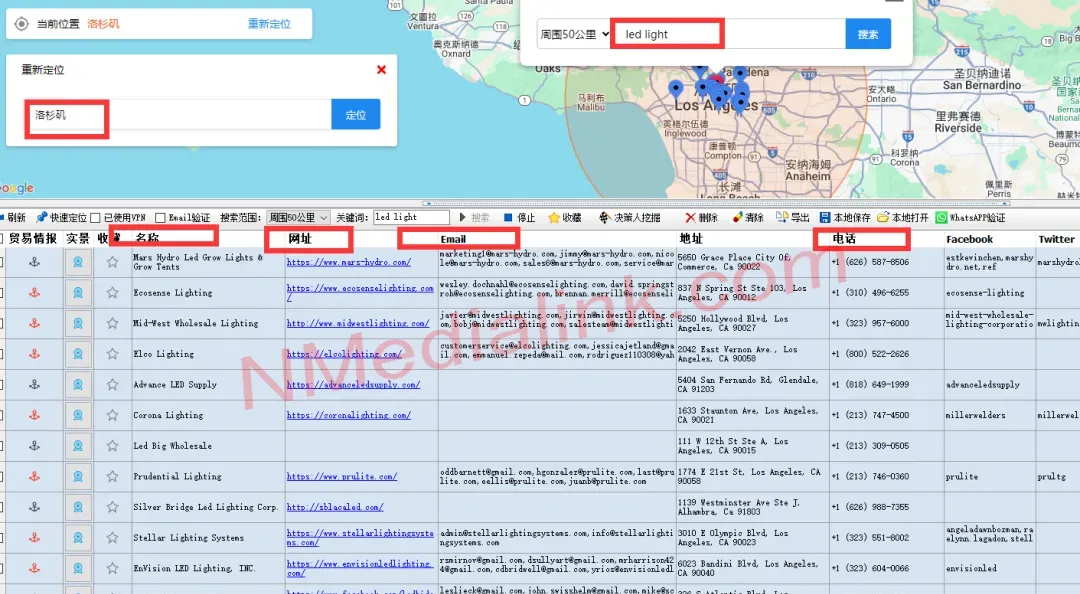Open the elcolighting.com website link
1080x594 pixels.
click(344, 354)
